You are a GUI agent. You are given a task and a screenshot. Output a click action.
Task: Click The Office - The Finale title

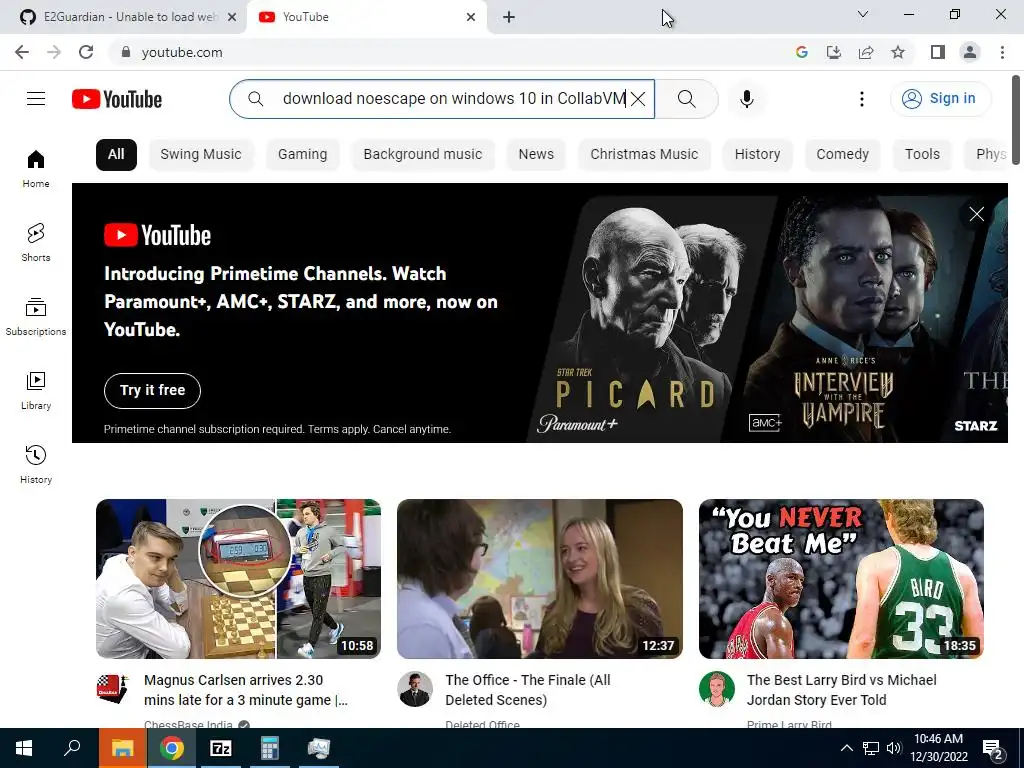[528, 690]
